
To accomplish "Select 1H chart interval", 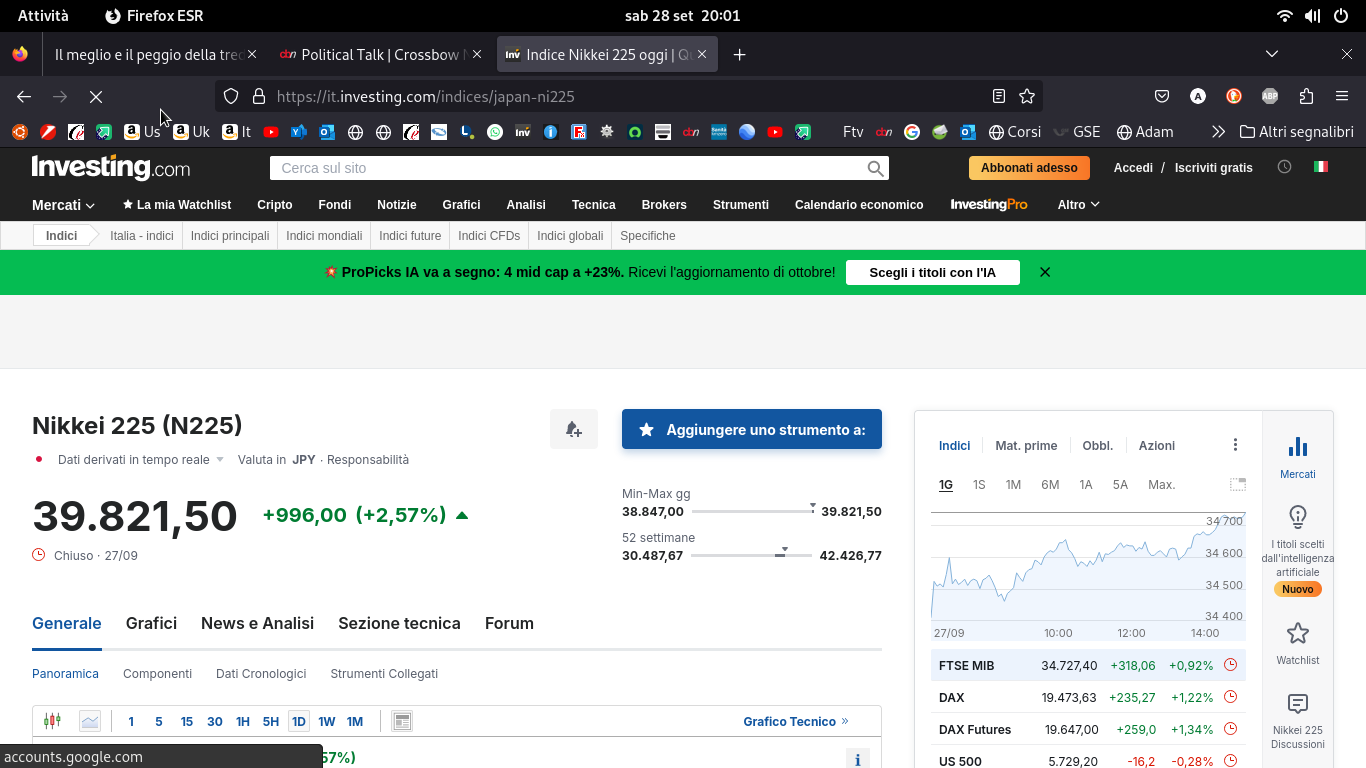I will 243,721.
